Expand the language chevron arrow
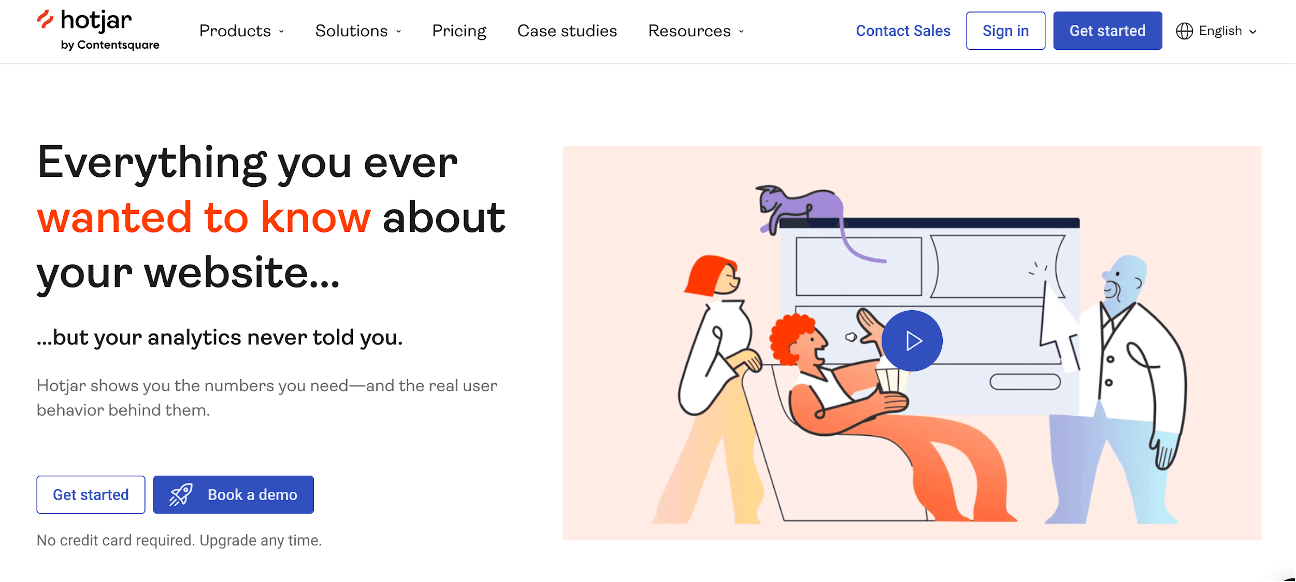 pos(1253,32)
